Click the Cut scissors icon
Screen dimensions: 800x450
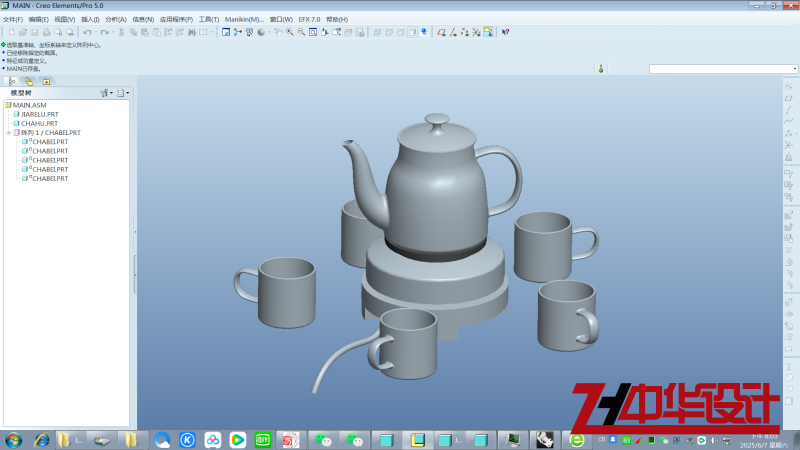tap(121, 32)
